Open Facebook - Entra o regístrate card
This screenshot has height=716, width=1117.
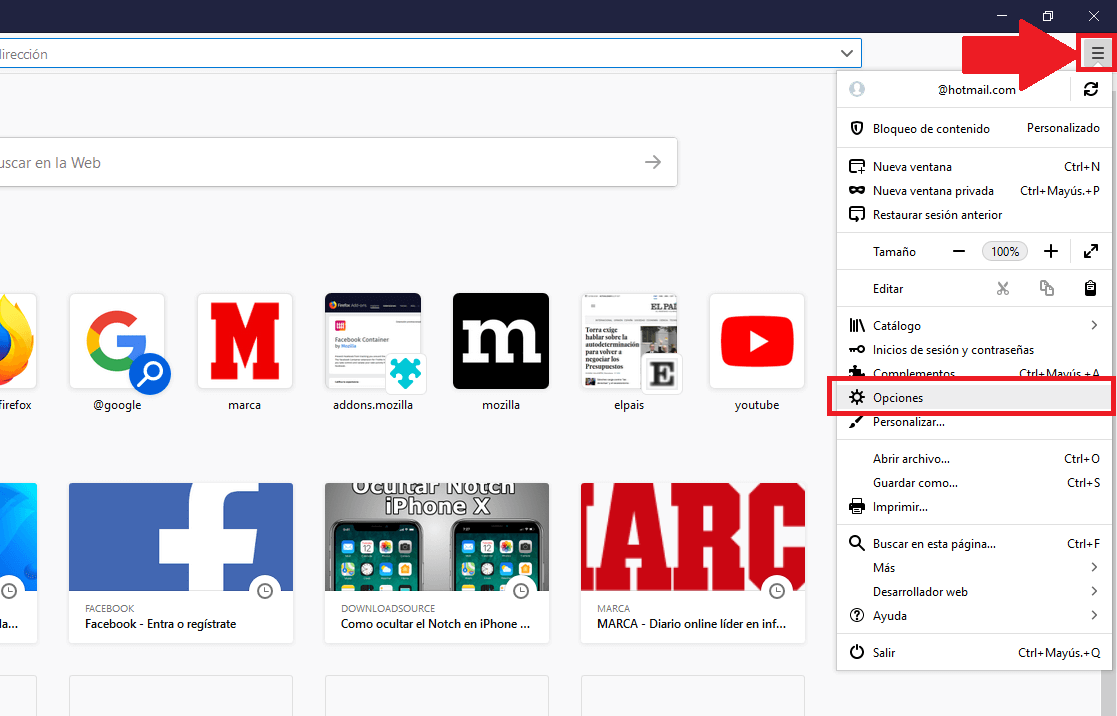coord(181,563)
